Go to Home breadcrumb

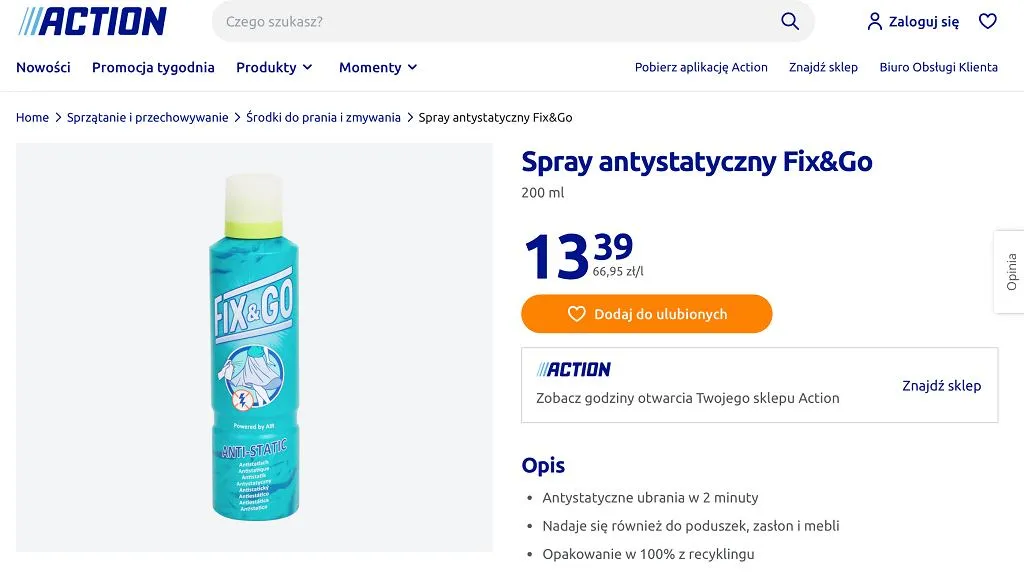tap(32, 117)
